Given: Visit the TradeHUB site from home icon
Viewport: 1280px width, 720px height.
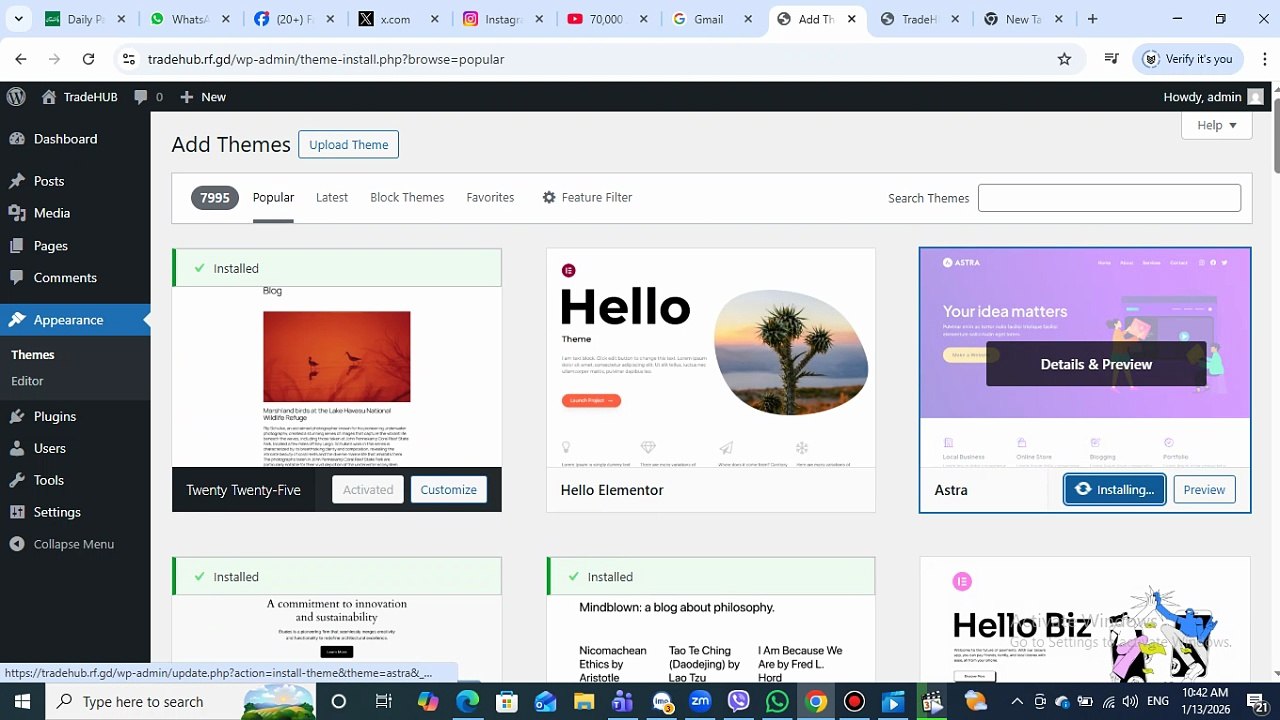Looking at the screenshot, I should pyautogui.click(x=79, y=97).
